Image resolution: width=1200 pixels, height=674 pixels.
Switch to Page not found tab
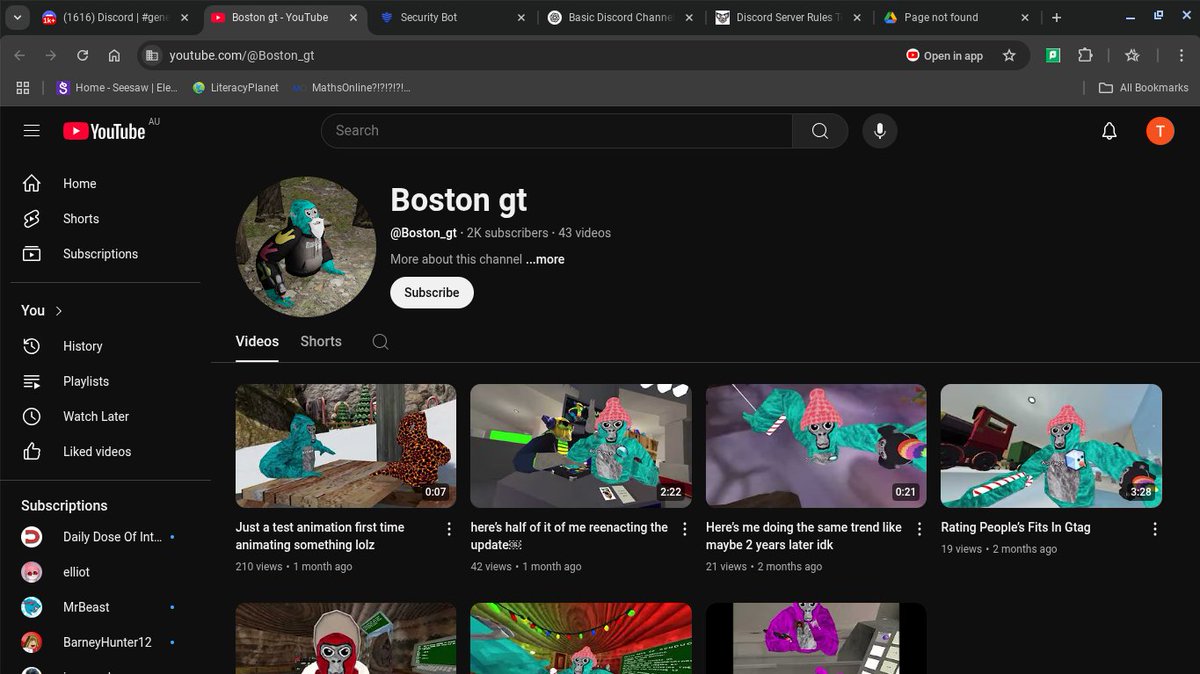point(957,17)
